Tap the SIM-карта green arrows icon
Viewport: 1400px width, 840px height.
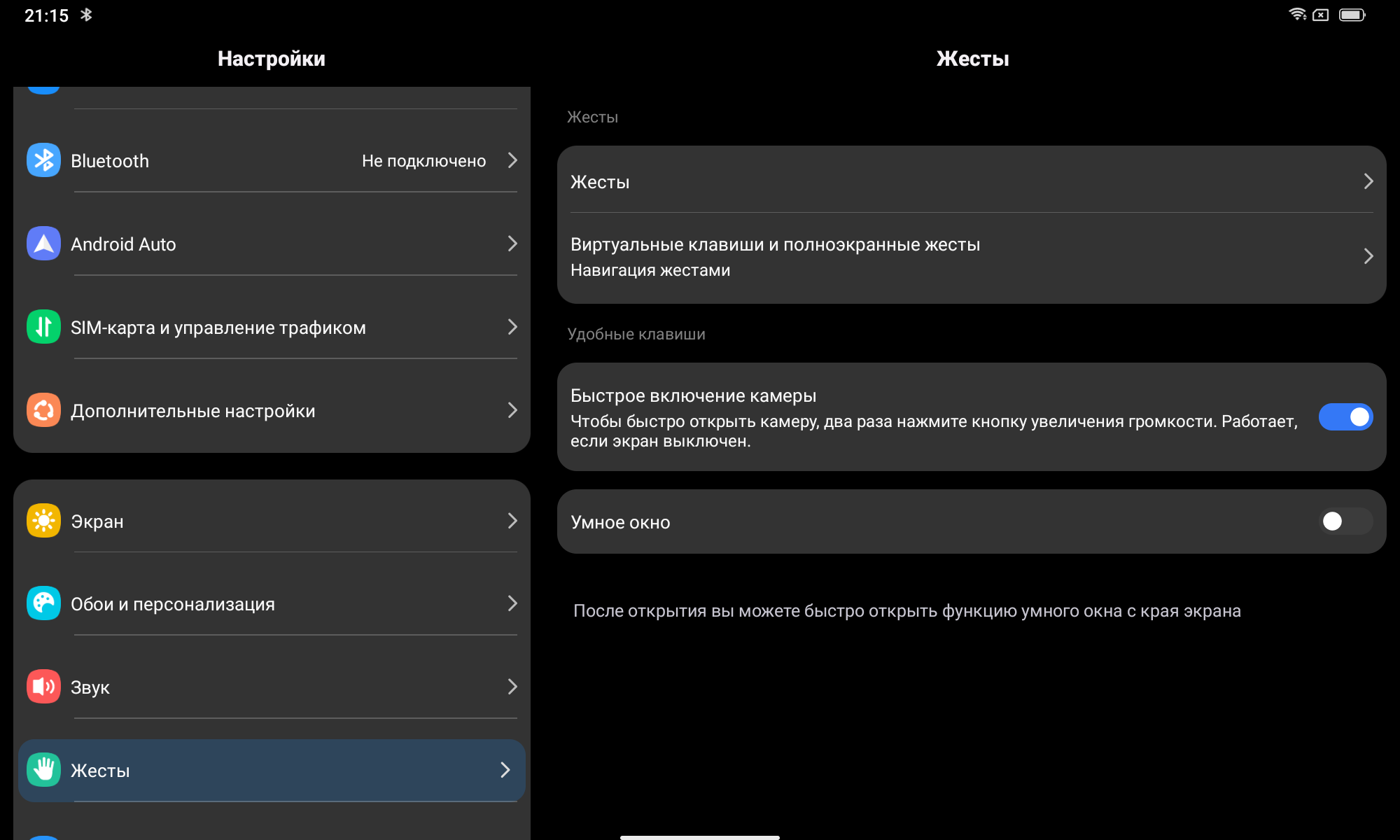tap(43, 327)
